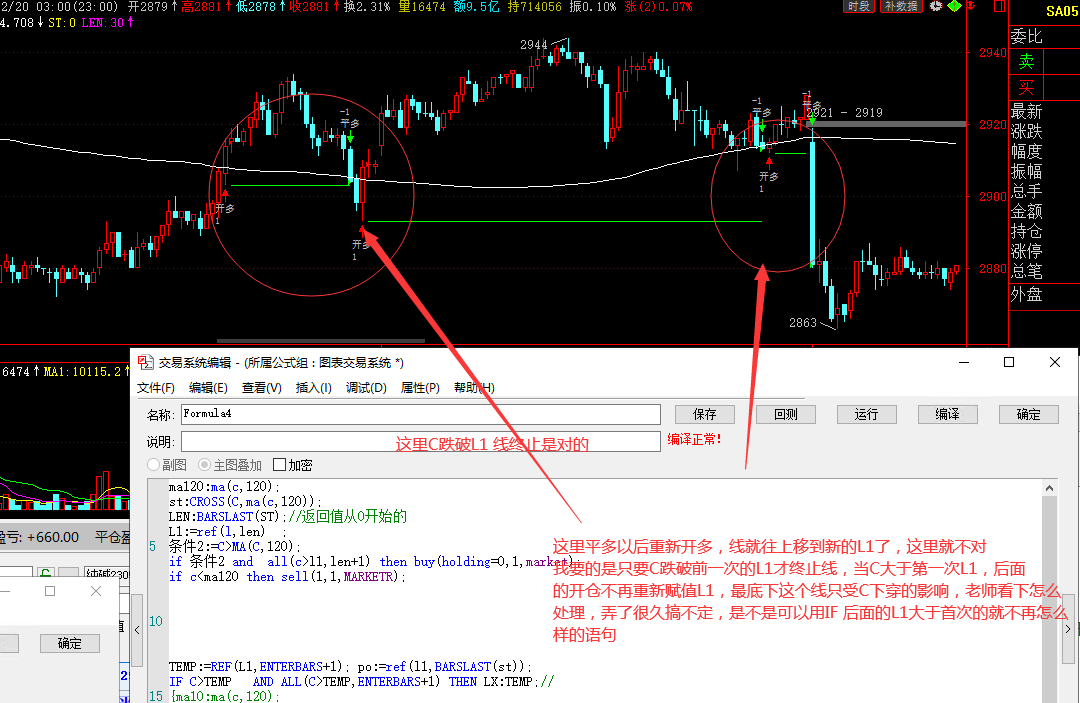
Task: Open the 编辑(E) menu
Action: pyautogui.click(x=208, y=388)
